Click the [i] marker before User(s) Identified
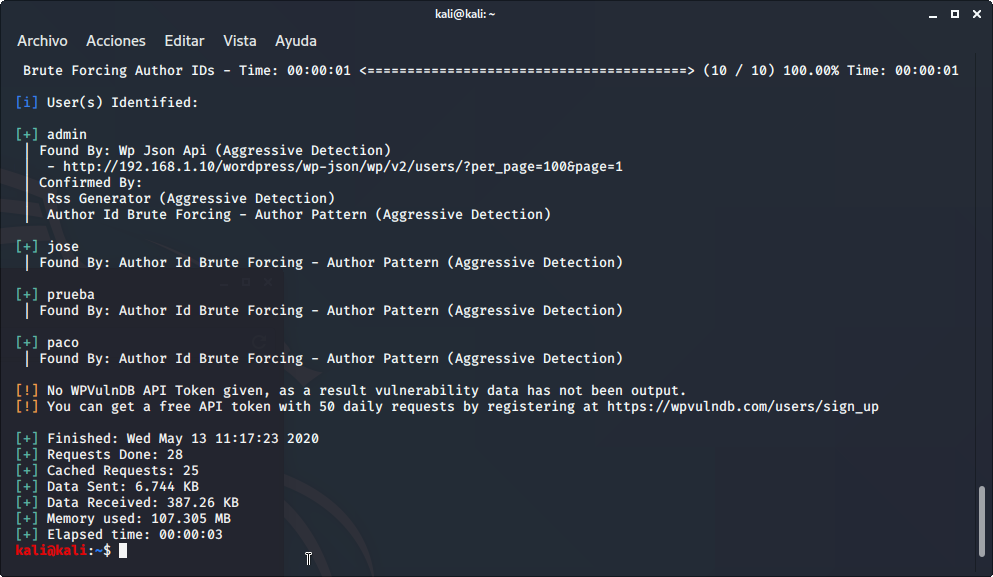This screenshot has width=993, height=577. 27,103
